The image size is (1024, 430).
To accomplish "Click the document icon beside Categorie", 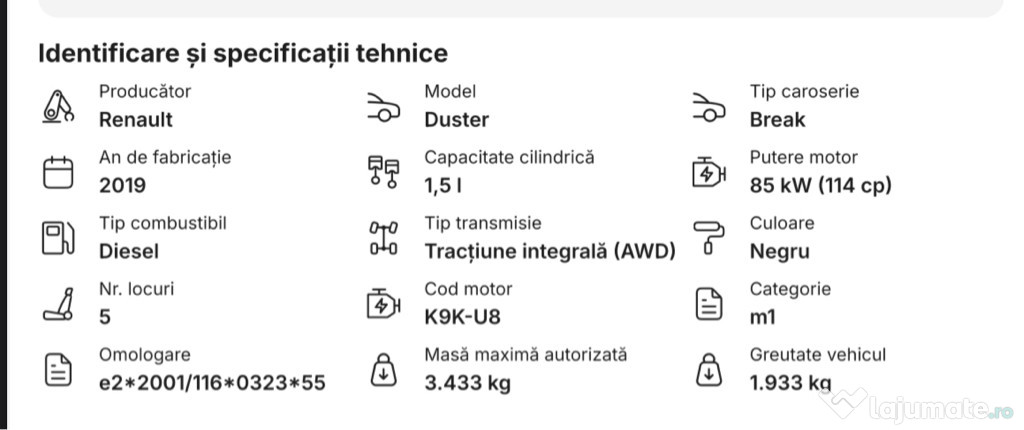I will pos(709,304).
